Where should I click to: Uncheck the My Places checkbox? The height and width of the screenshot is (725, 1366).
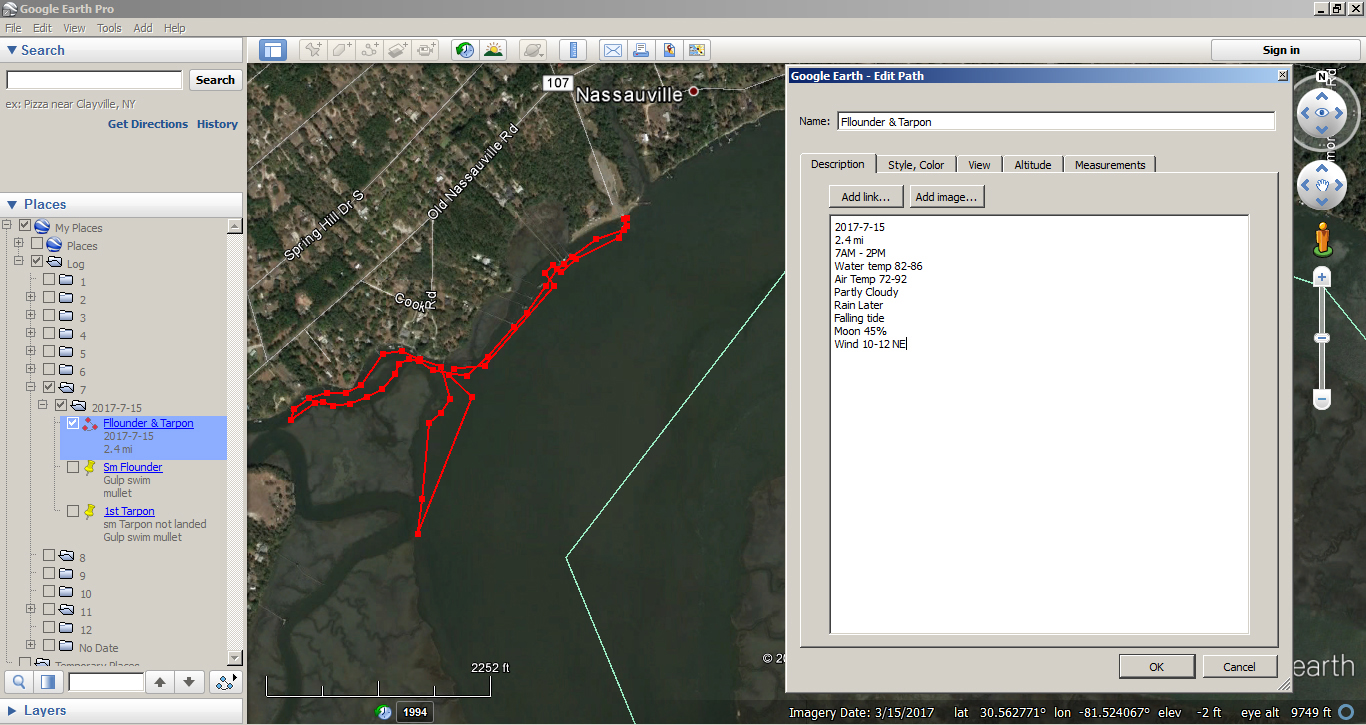25,227
